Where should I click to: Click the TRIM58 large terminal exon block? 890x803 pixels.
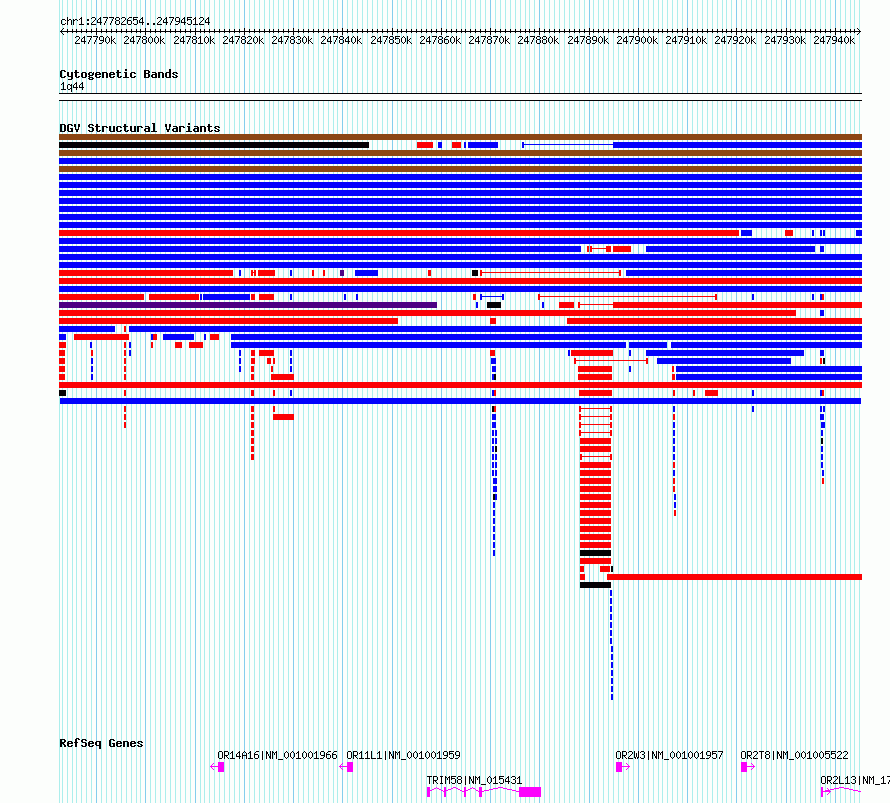(530, 792)
